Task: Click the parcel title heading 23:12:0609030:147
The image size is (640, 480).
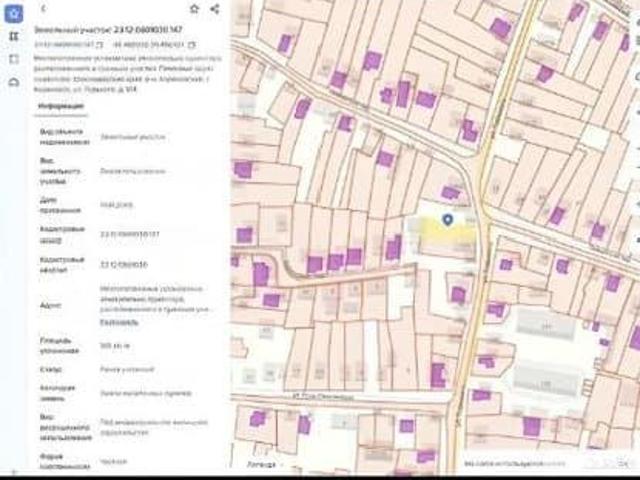Action: pyautogui.click(x=108, y=30)
